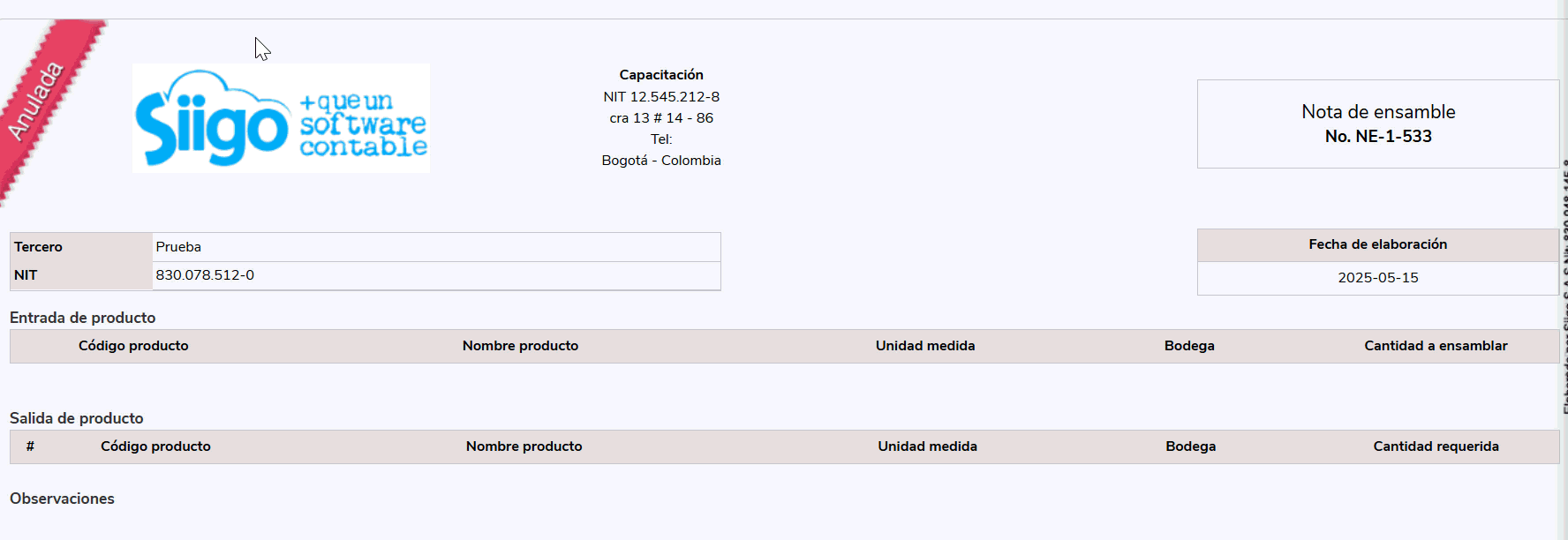
Task: Click Nombre producto header under Entrada
Action: (520, 346)
